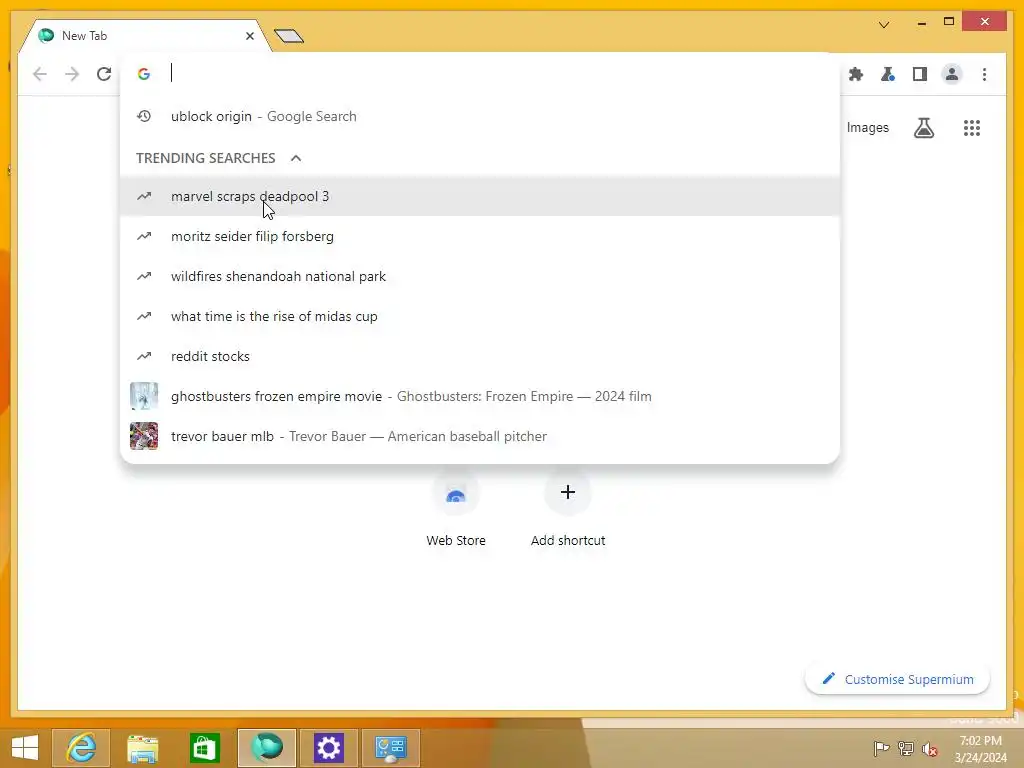Screen dimensions: 1024x768
Task: Open Windows Store from taskbar
Action: point(204,748)
